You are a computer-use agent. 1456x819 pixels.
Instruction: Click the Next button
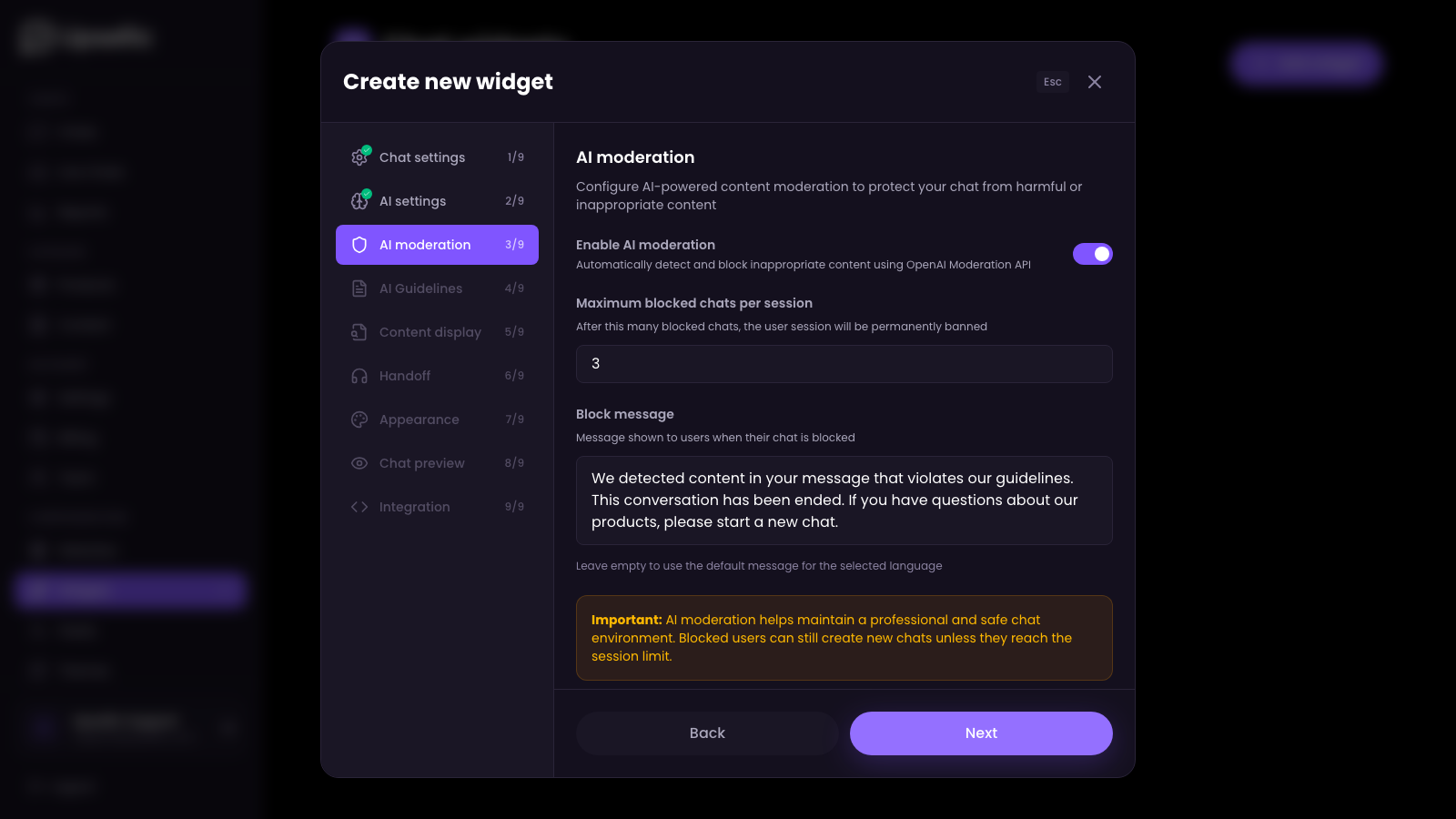pos(980,733)
